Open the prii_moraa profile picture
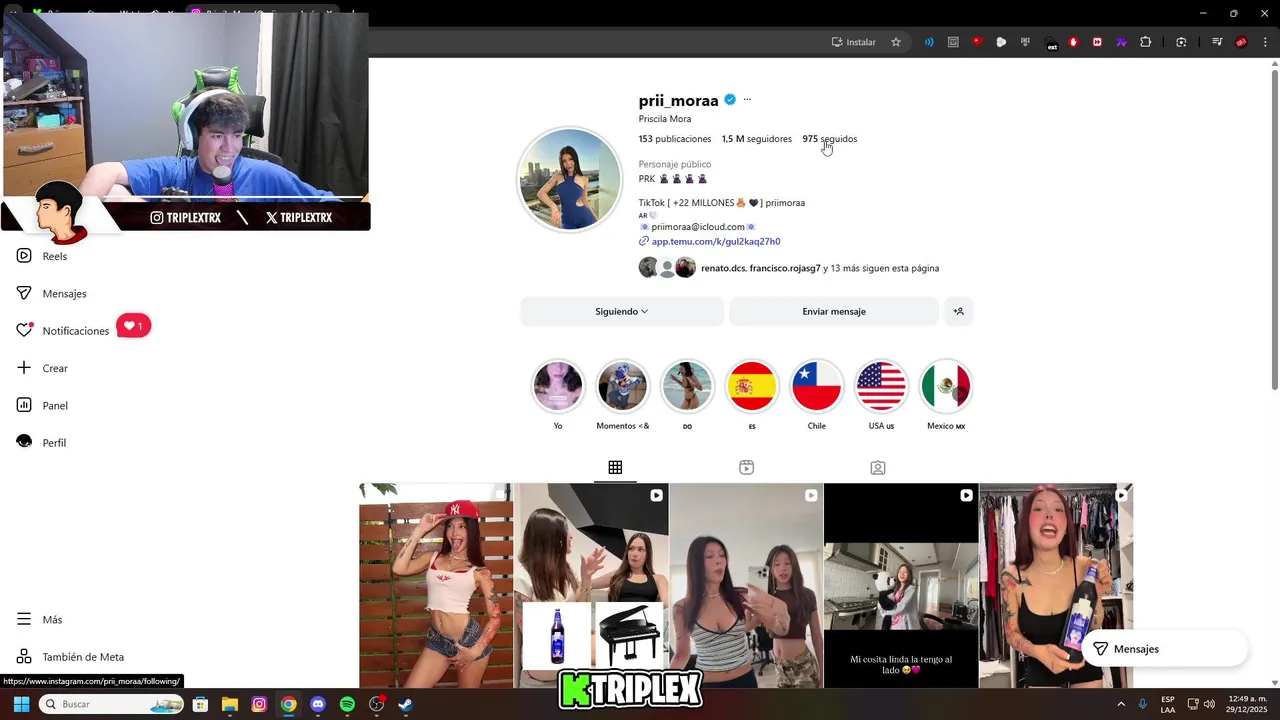Screen dimensions: 1280x720 [x=569, y=180]
